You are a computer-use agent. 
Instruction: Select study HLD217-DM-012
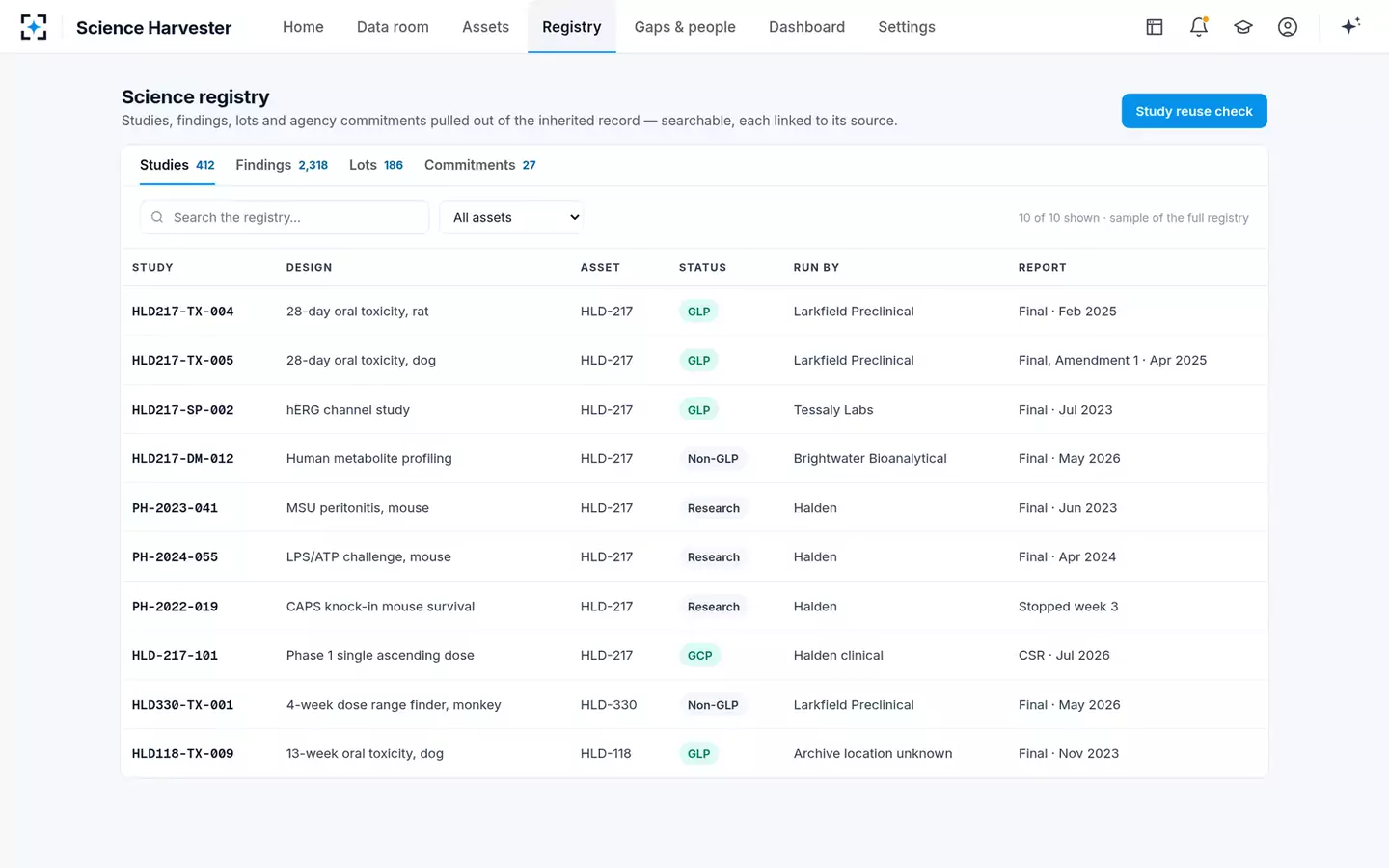coord(182,459)
